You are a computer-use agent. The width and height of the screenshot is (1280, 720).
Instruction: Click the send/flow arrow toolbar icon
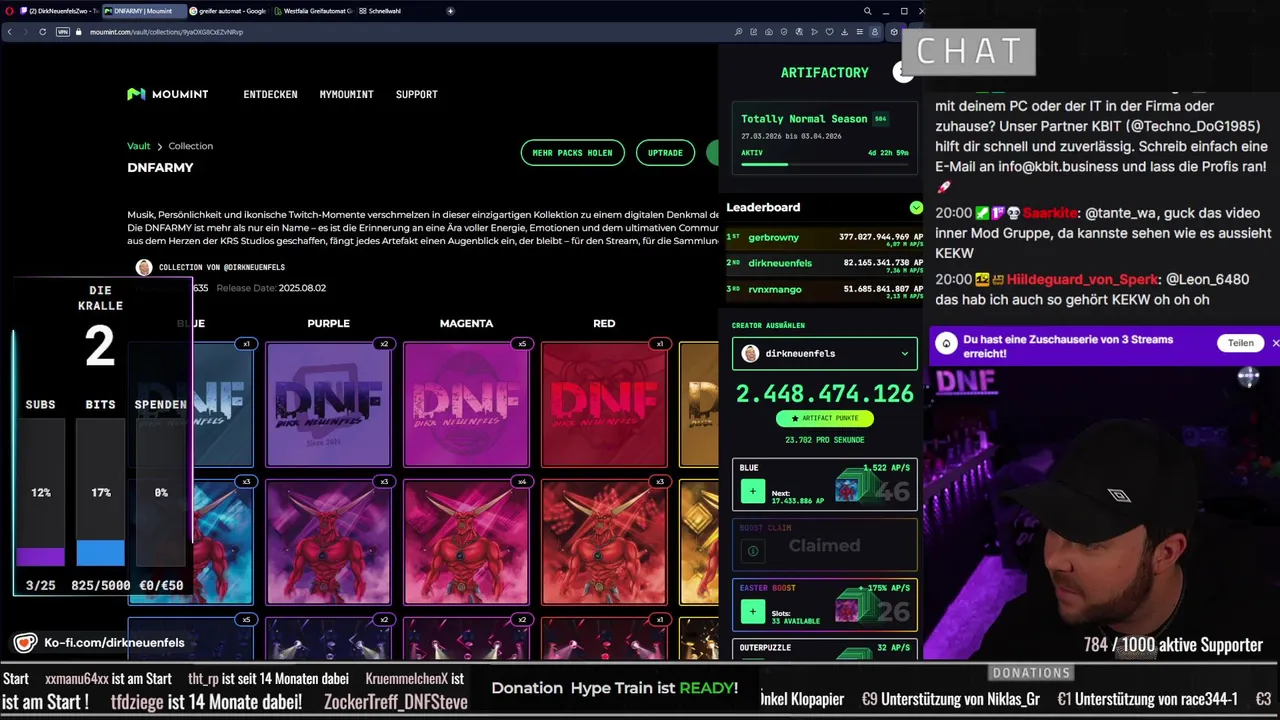coord(814,32)
